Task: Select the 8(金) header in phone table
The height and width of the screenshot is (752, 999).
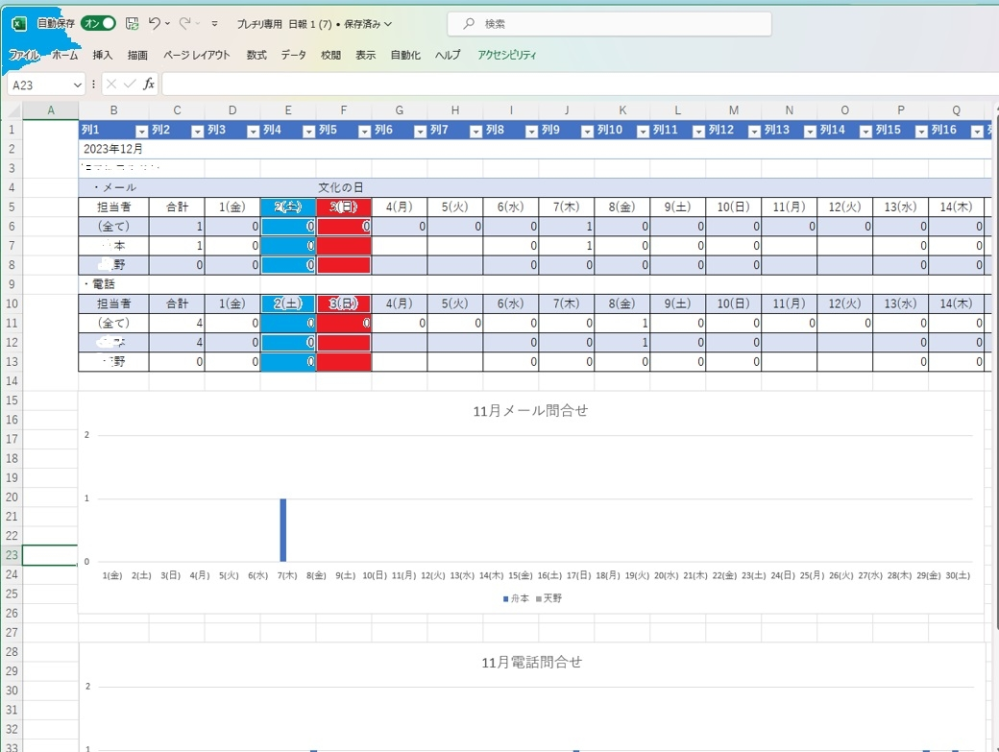Action: click(622, 303)
